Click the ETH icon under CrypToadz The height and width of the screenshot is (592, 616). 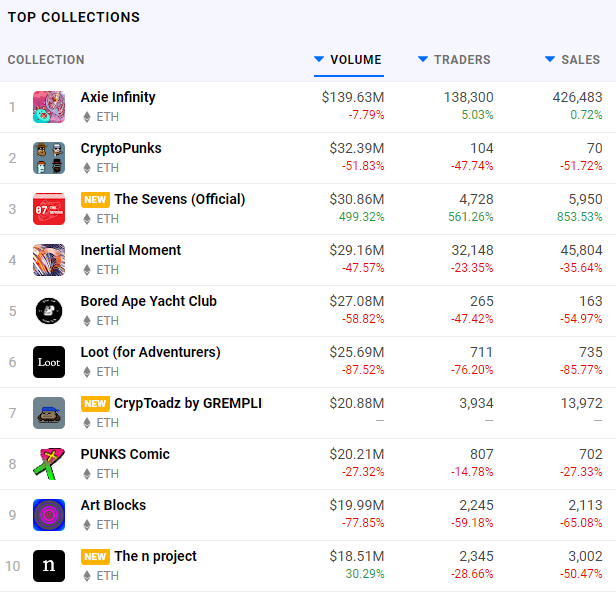click(87, 423)
